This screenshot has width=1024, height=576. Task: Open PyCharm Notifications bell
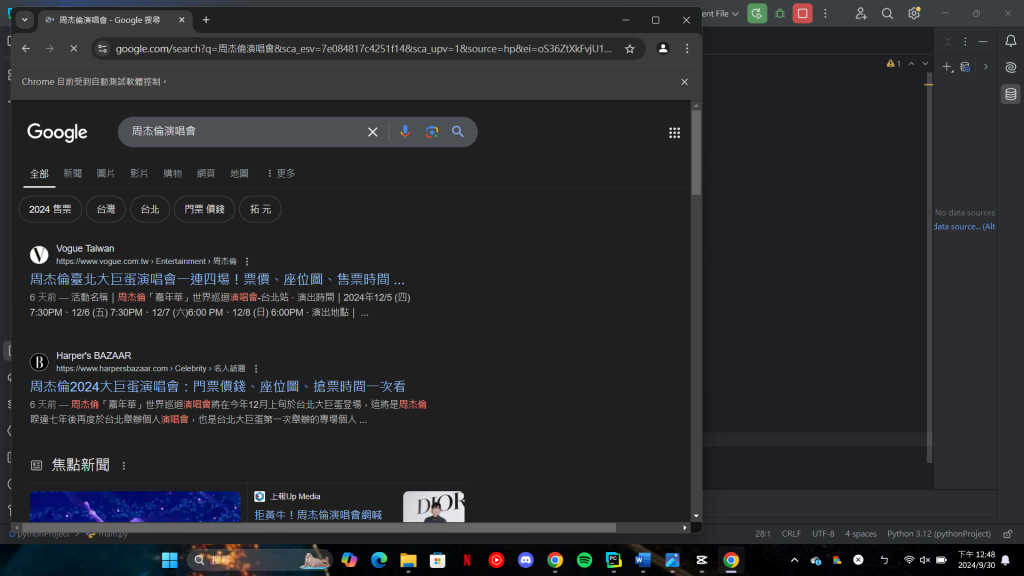tap(1010, 40)
